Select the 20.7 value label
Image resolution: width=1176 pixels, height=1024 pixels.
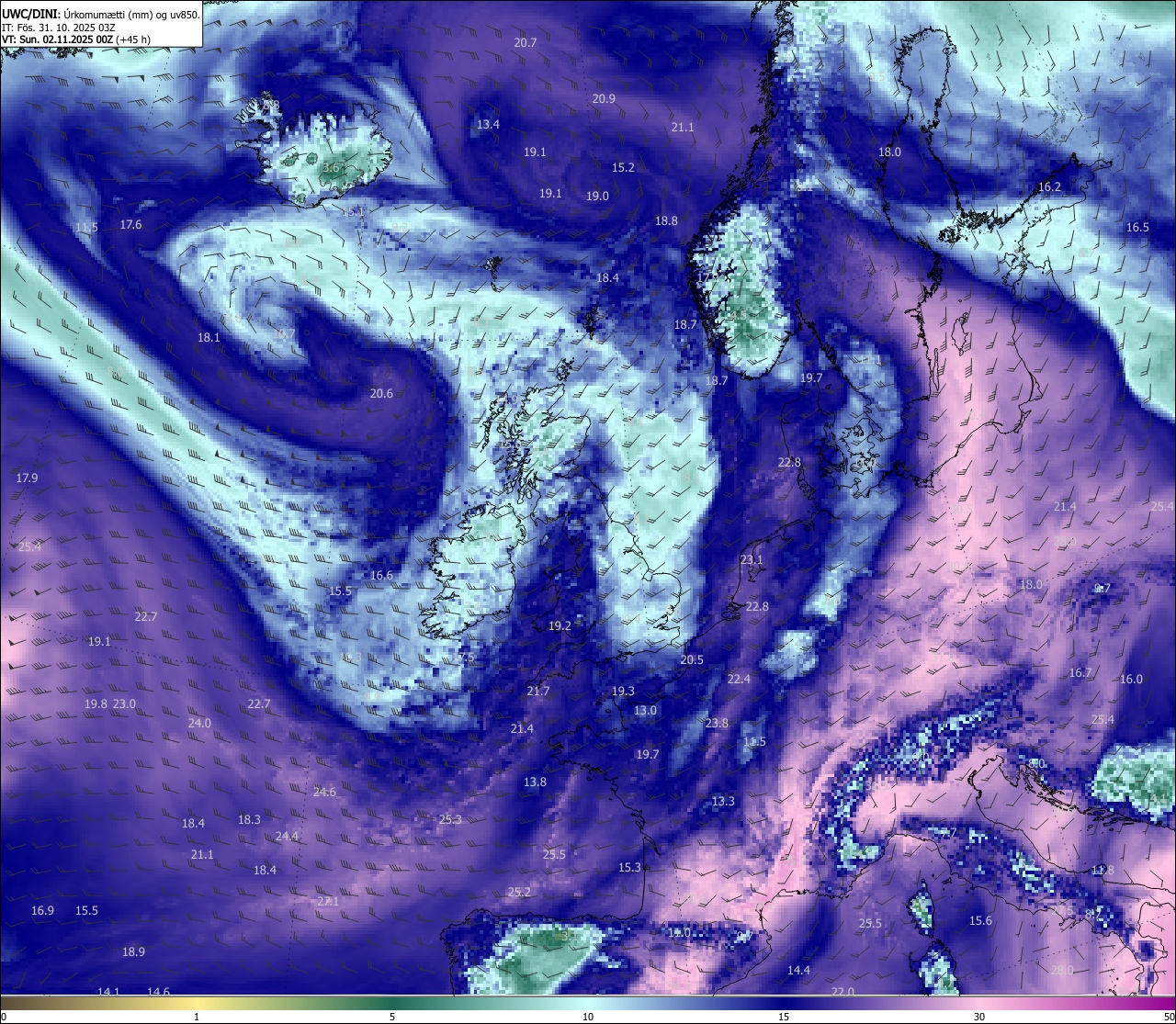point(526,43)
